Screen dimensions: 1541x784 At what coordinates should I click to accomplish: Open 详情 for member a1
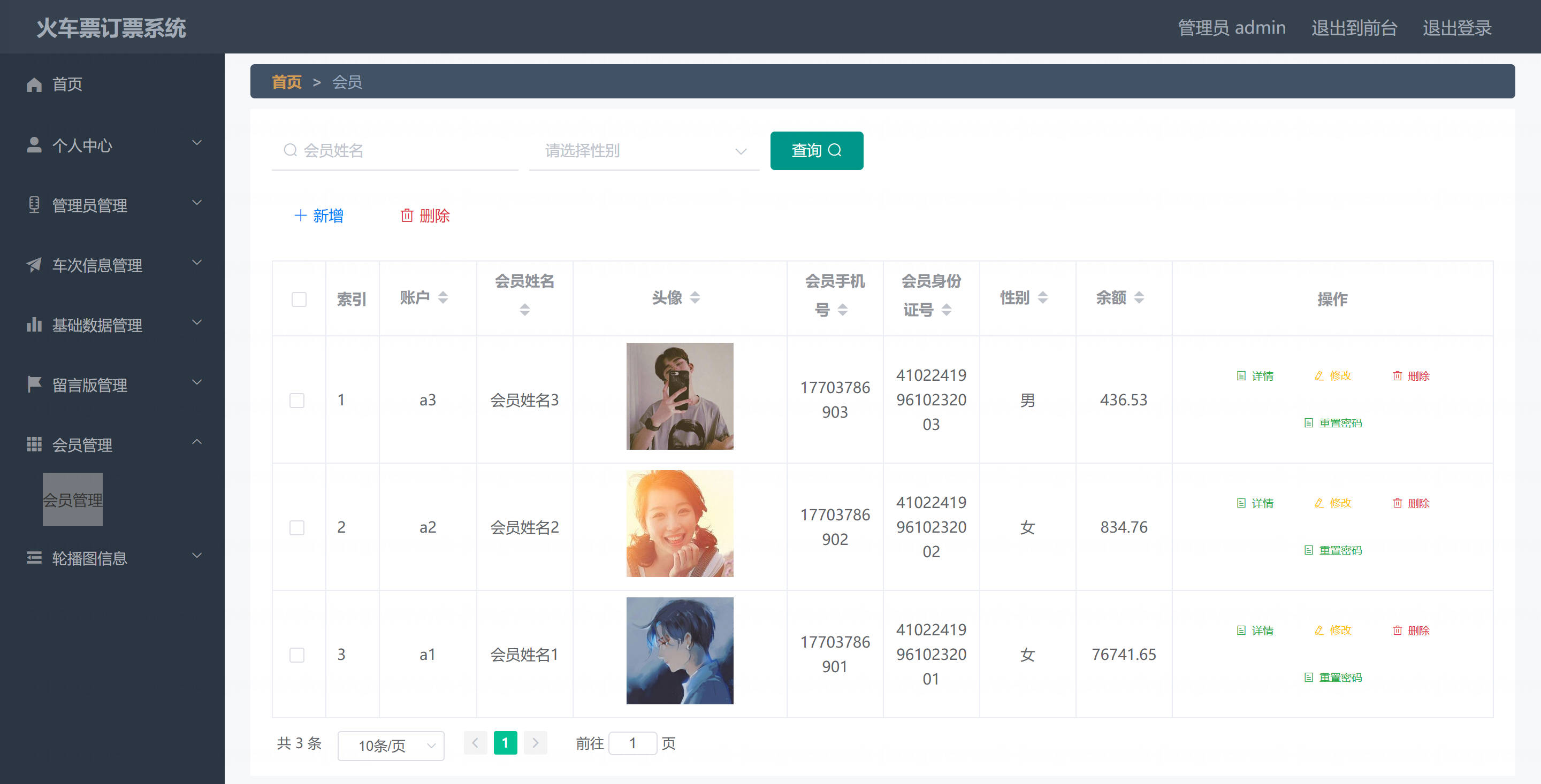1255,631
